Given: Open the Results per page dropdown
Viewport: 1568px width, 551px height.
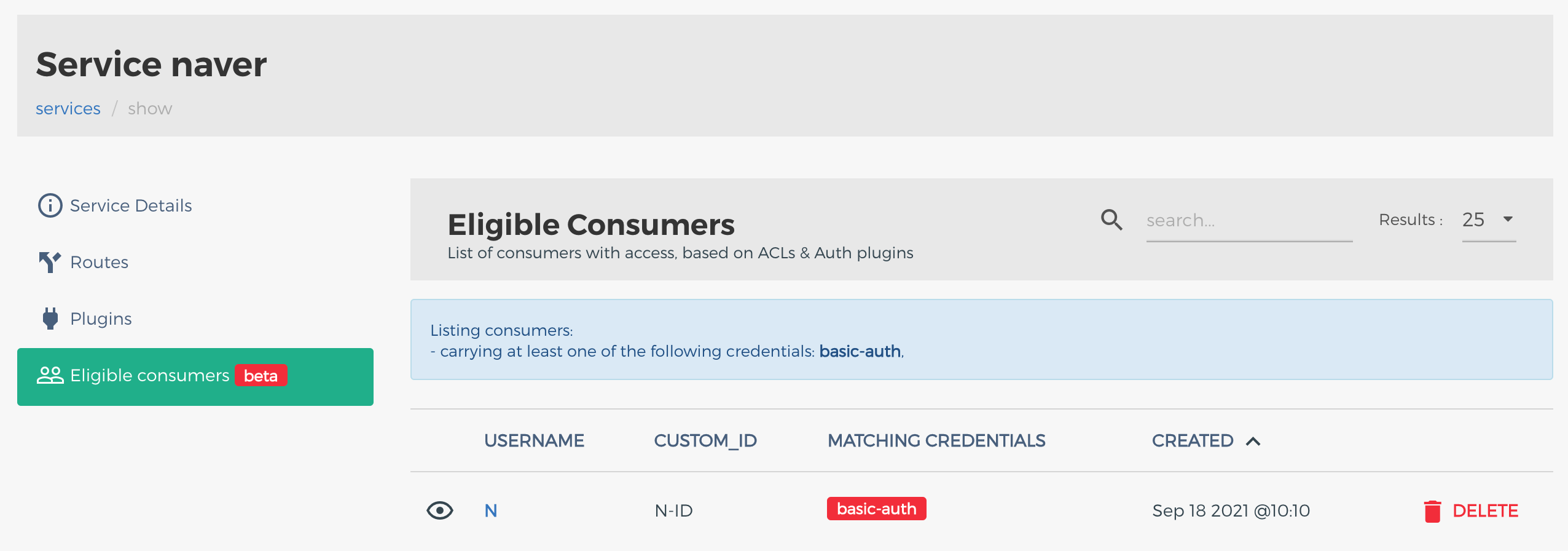Looking at the screenshot, I should click(1489, 220).
